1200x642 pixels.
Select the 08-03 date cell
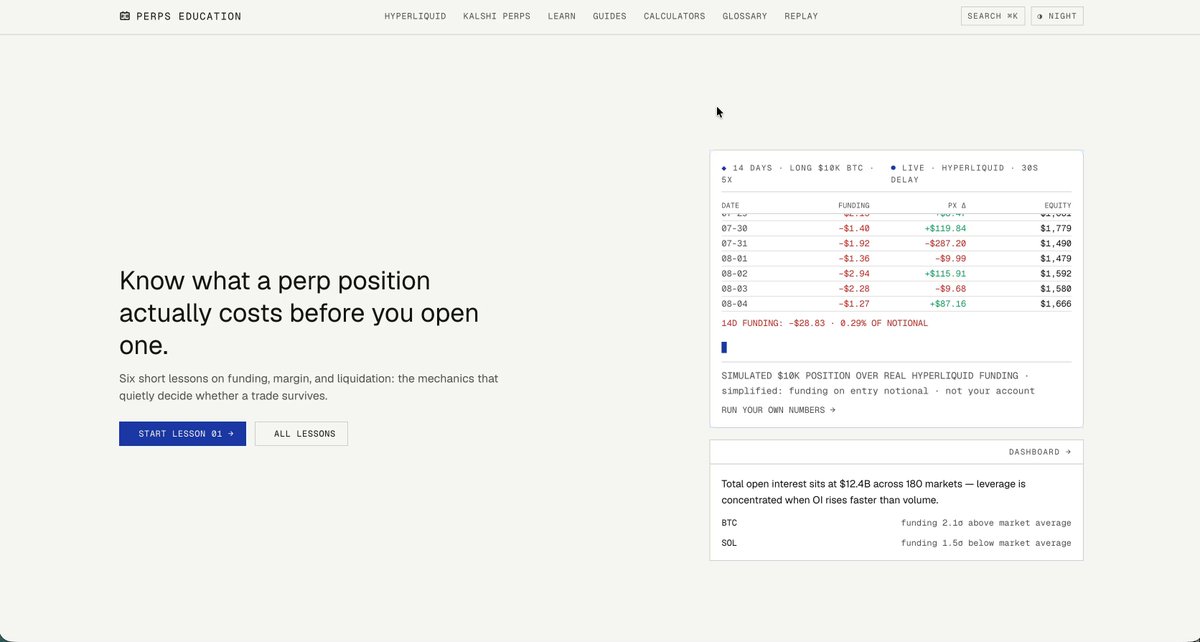pos(734,288)
